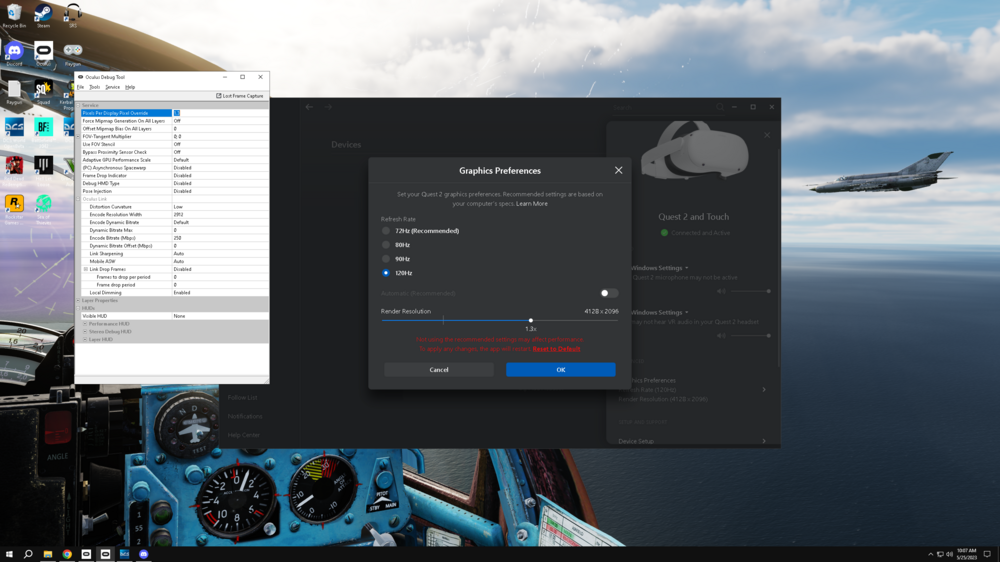Open Service menu in Oculus Debug Tool
This screenshot has height=562, width=1000.
[112, 87]
